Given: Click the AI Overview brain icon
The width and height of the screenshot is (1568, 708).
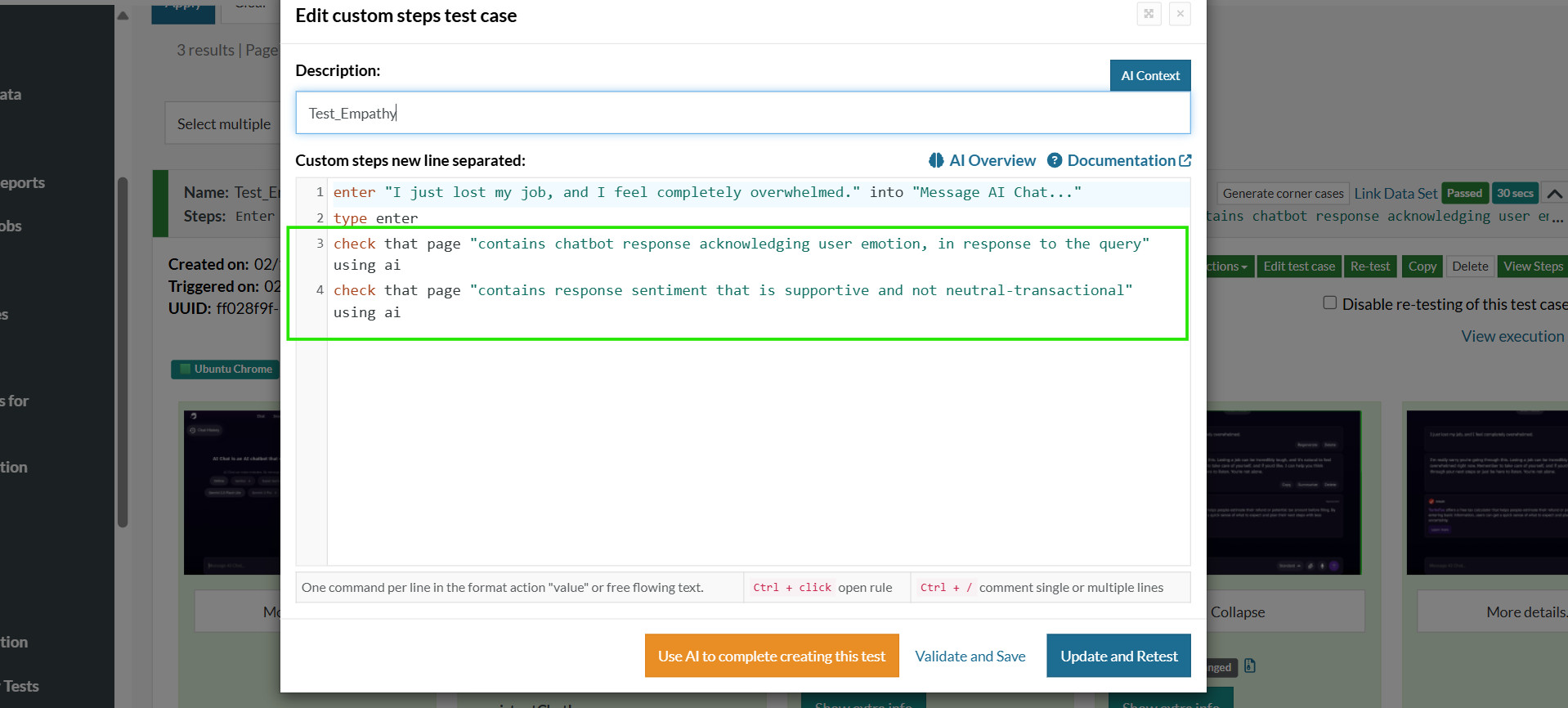Looking at the screenshot, I should [x=936, y=161].
